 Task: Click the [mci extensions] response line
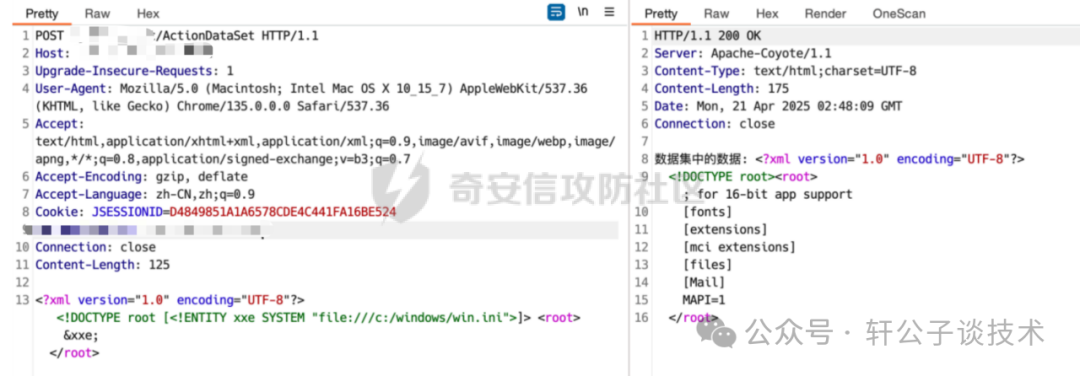(x=739, y=247)
